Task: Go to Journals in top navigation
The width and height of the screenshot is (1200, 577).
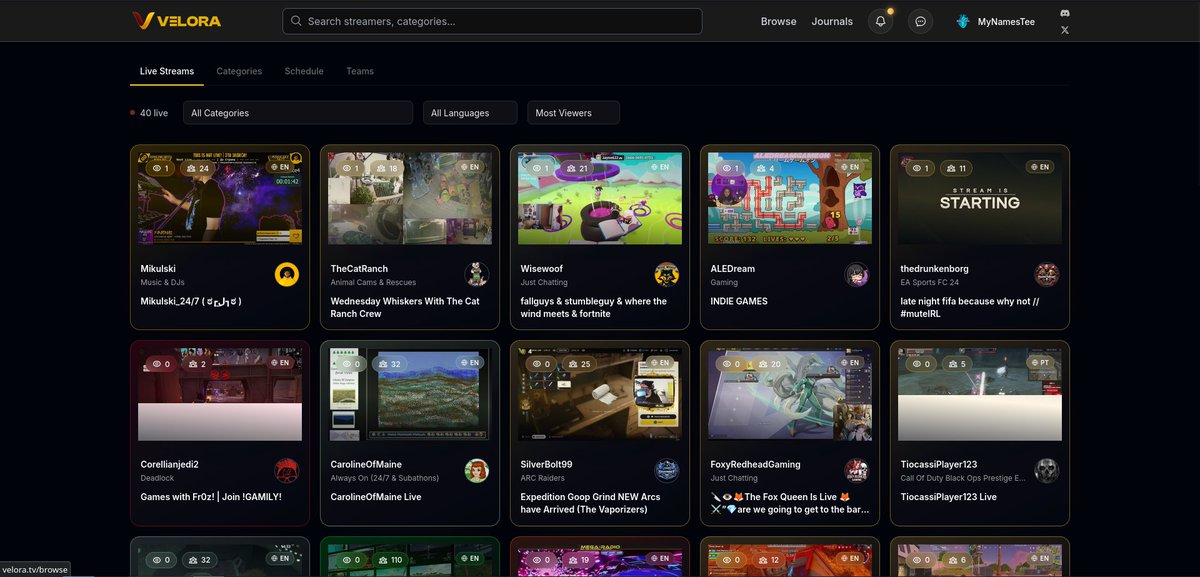Action: click(x=832, y=21)
